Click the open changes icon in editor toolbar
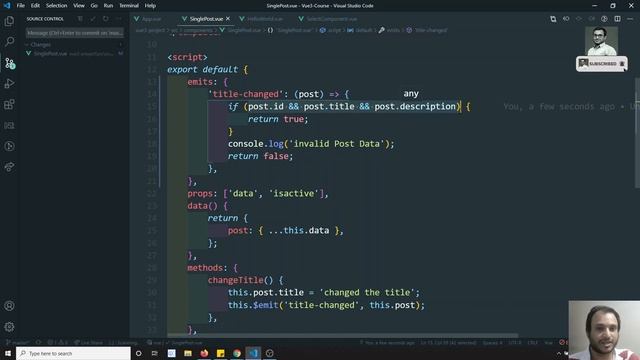 [553, 19]
